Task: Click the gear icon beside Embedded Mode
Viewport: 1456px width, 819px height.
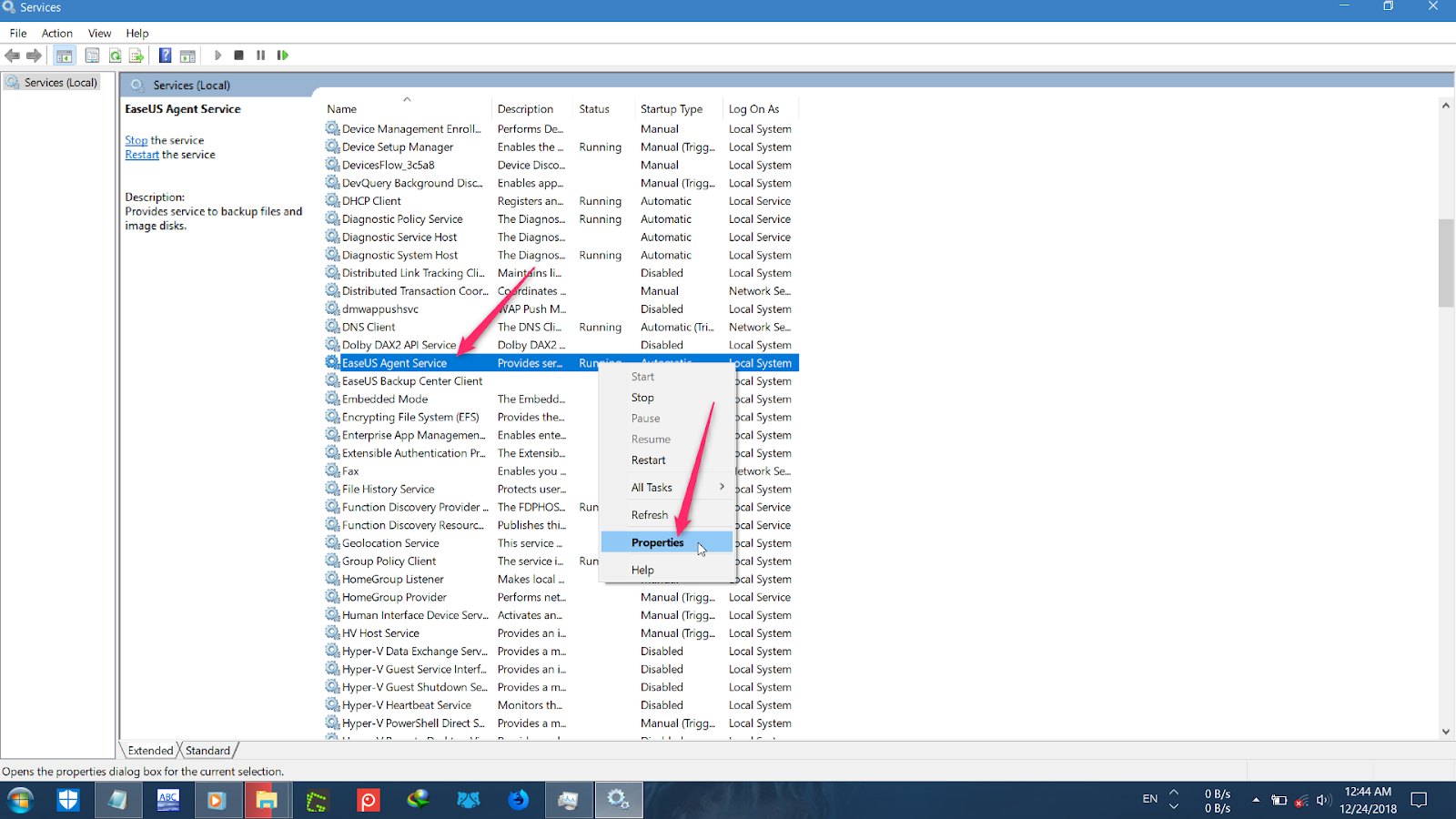Action: tap(333, 399)
